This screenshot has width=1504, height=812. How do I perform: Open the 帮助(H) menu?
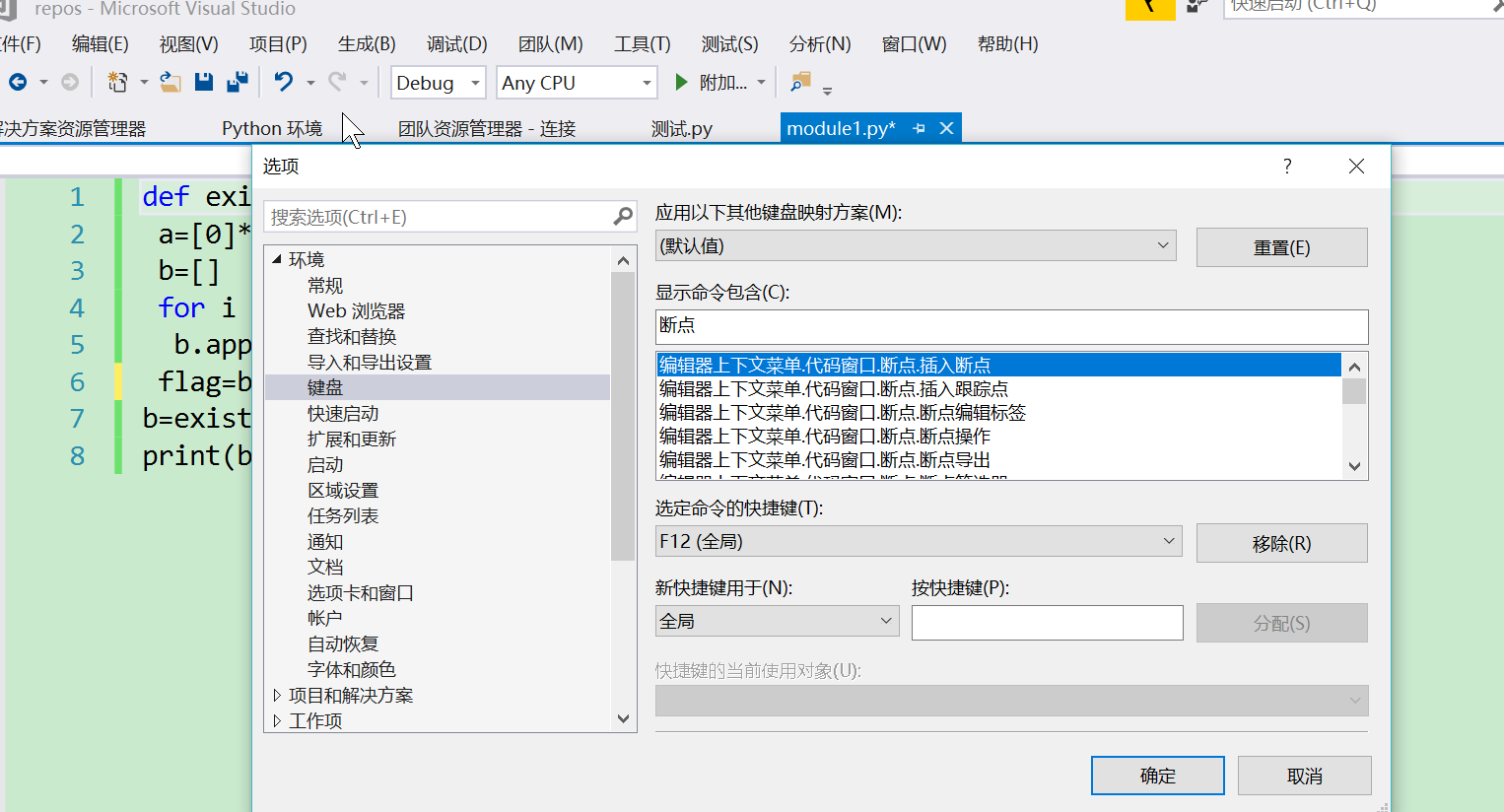pos(1007,44)
